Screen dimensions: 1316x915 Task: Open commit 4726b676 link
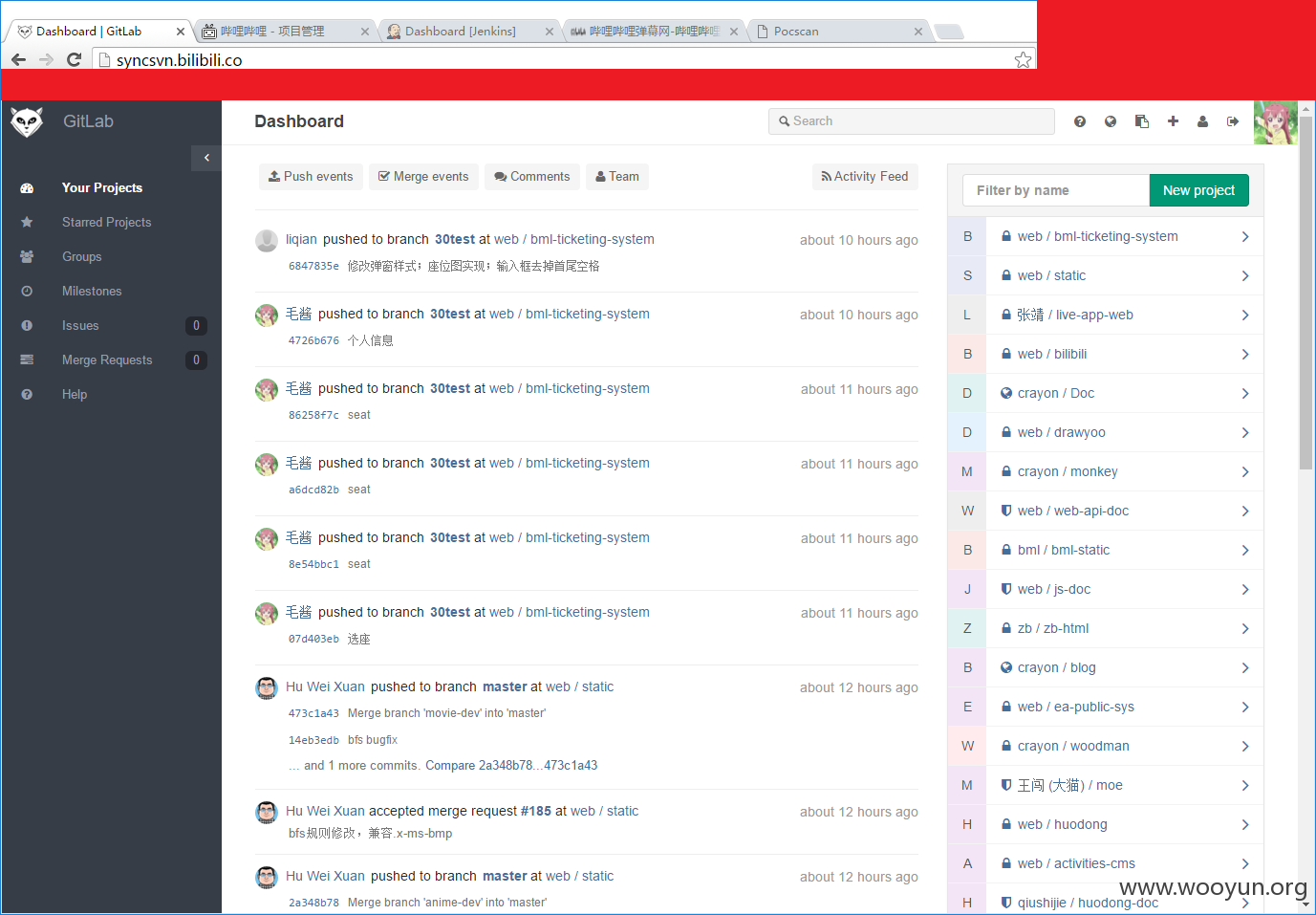tap(313, 340)
